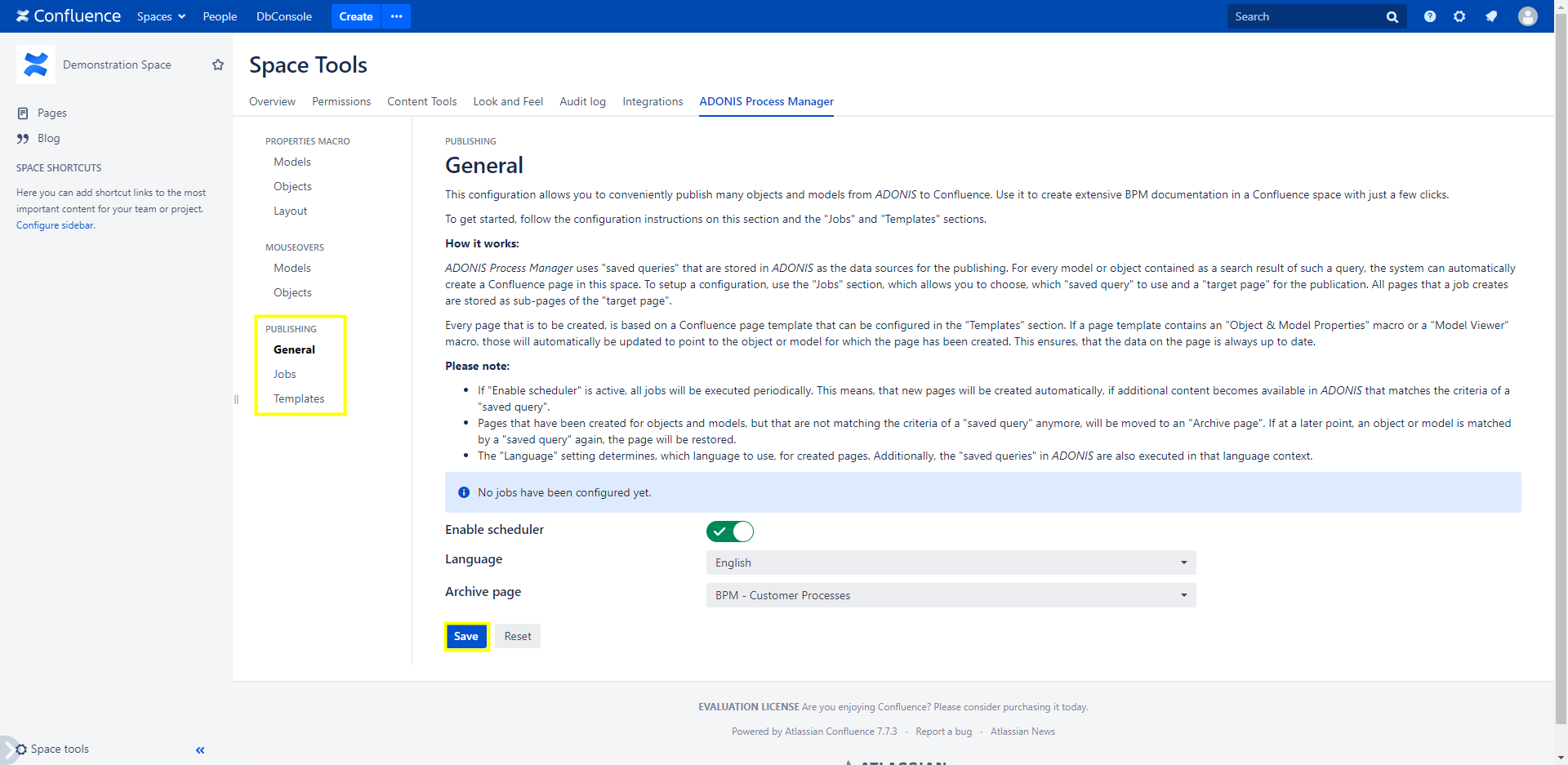
Task: Click the 'PROPERTIES MACRO' section heading
Action: (308, 141)
